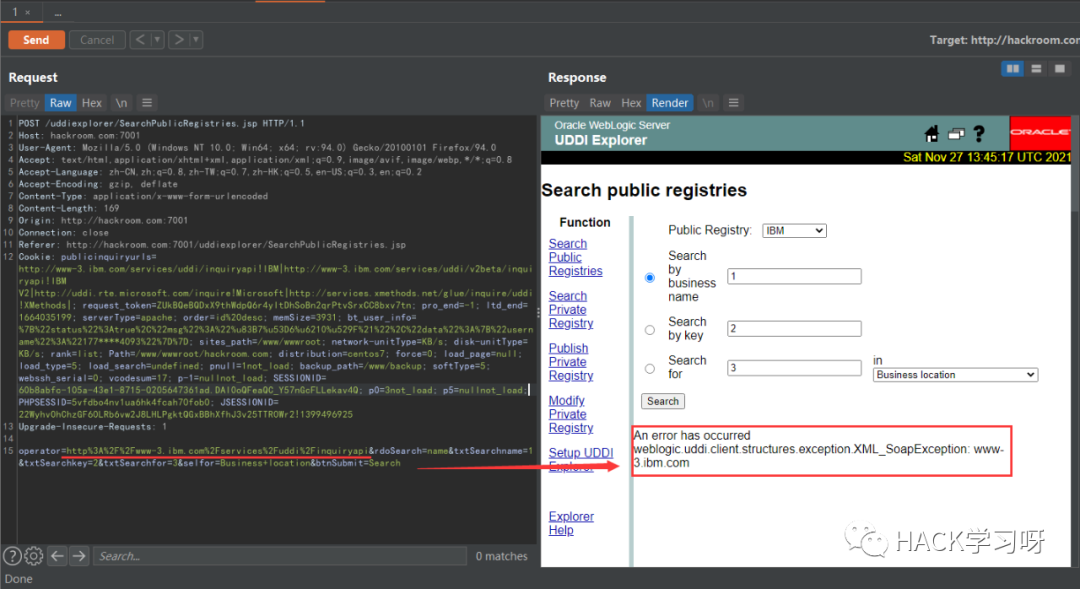Click the Upgrade-Insecure-Requests header line
The width and height of the screenshot is (1080, 589).
click(92, 426)
